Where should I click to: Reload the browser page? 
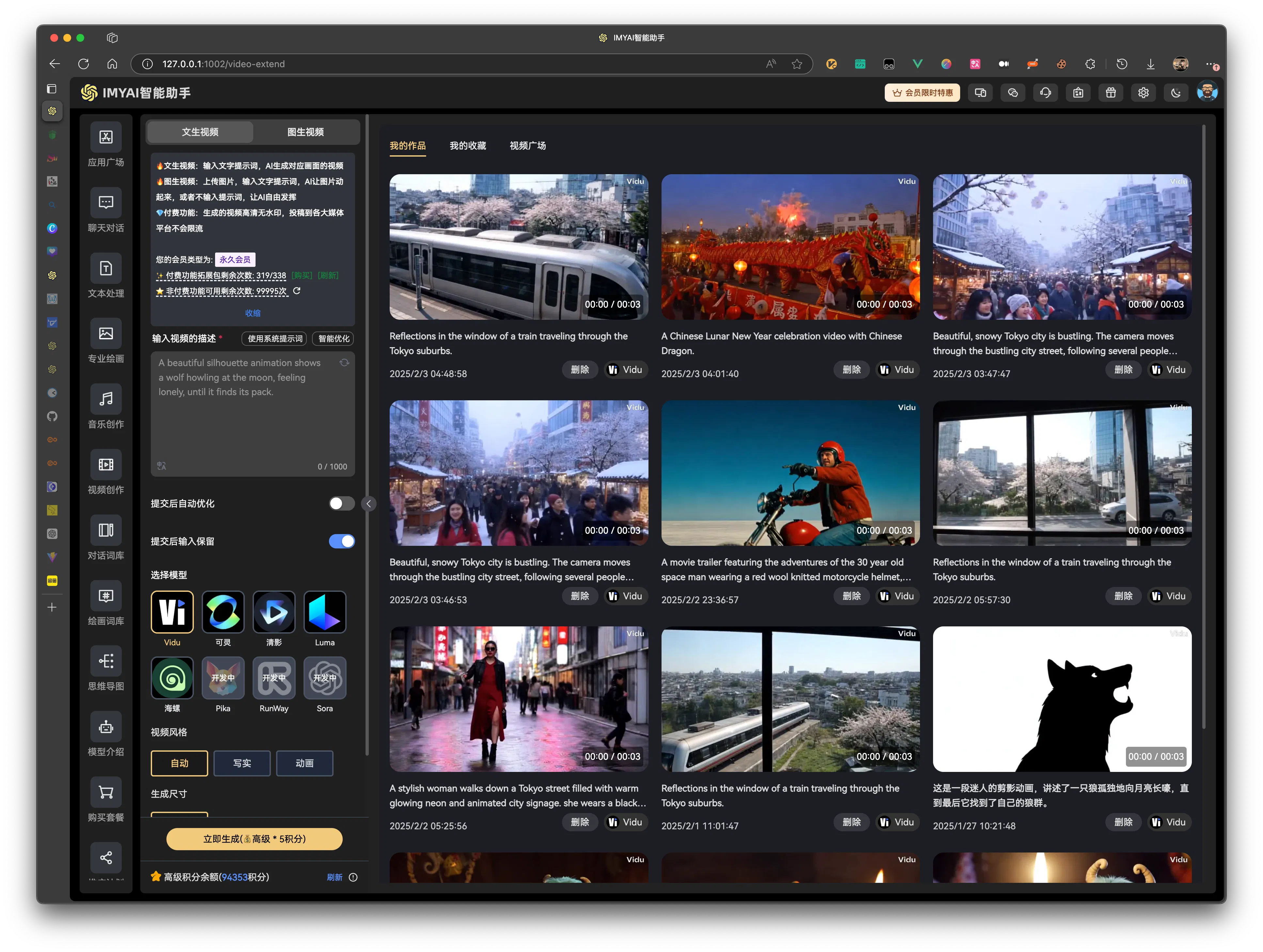pos(83,64)
